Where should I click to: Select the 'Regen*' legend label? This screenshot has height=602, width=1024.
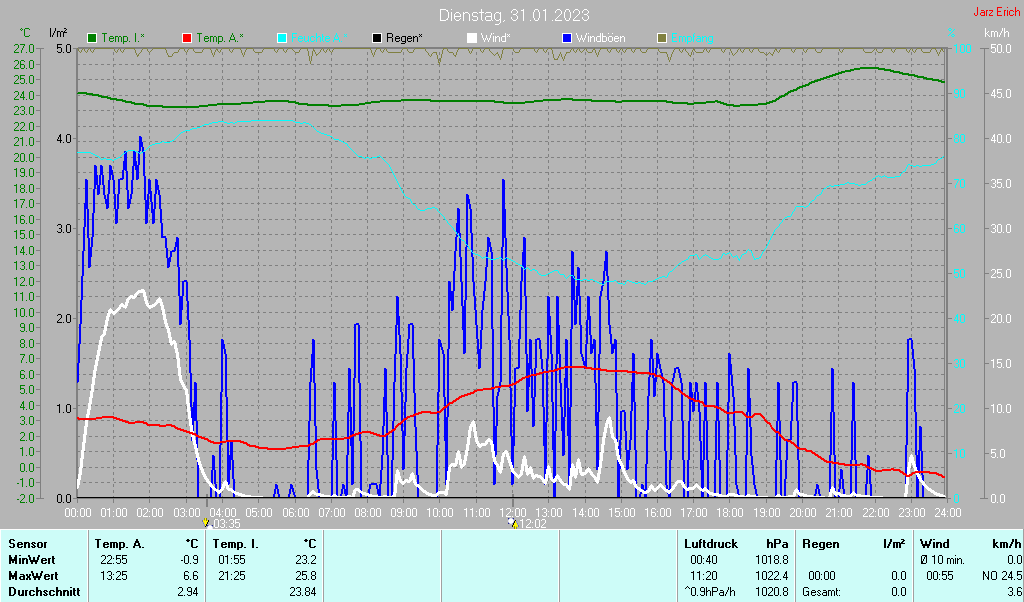404,39
